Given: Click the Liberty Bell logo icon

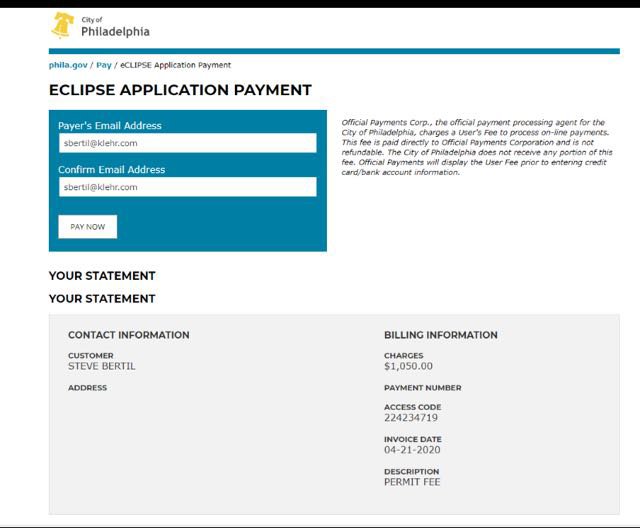Looking at the screenshot, I should [63, 26].
